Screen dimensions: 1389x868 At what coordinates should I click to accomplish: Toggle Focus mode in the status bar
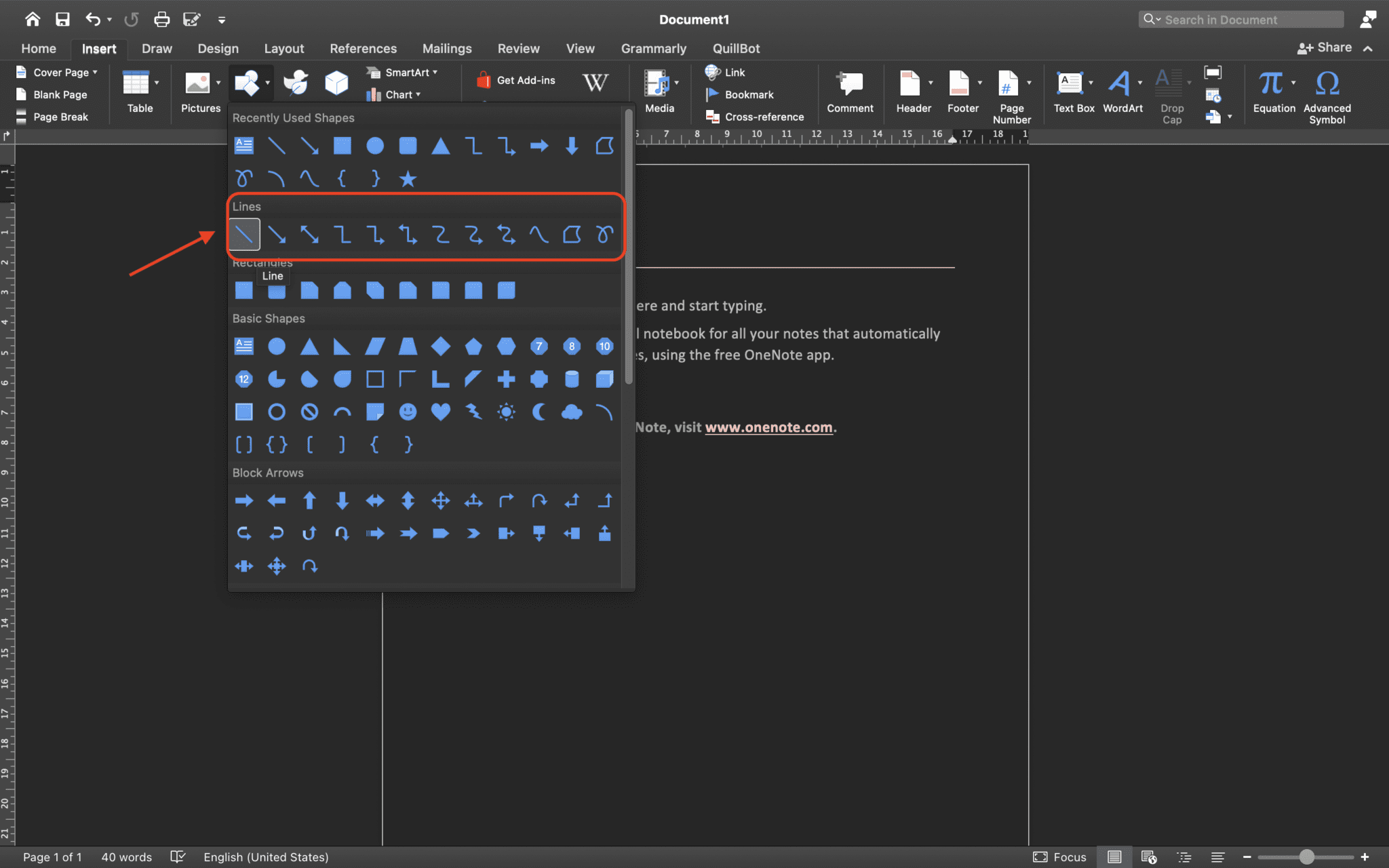tap(1058, 856)
